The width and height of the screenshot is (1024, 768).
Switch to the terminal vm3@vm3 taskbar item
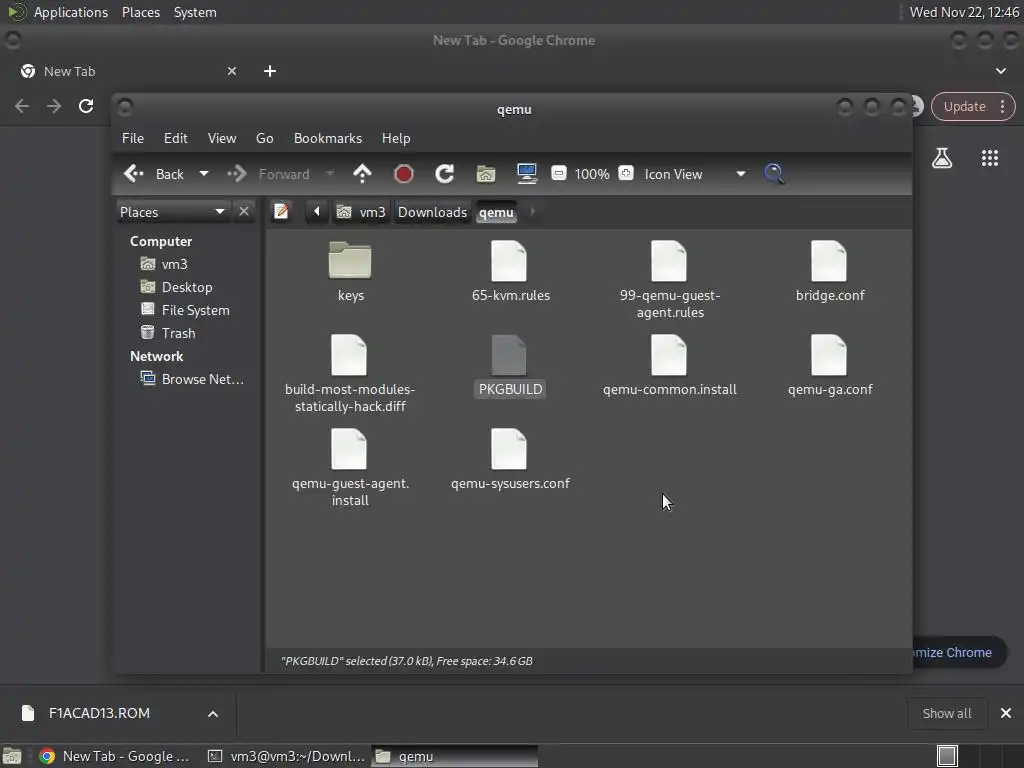[x=286, y=756]
